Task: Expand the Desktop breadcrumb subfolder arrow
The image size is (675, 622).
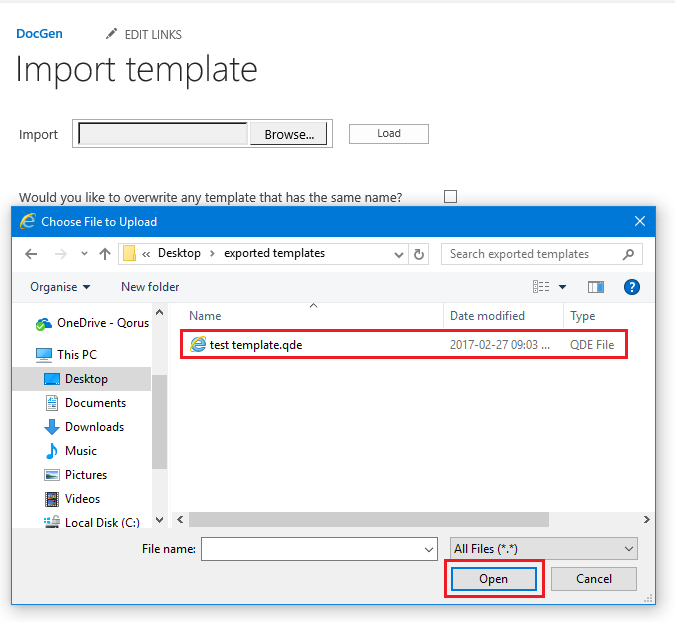Action: [x=212, y=254]
